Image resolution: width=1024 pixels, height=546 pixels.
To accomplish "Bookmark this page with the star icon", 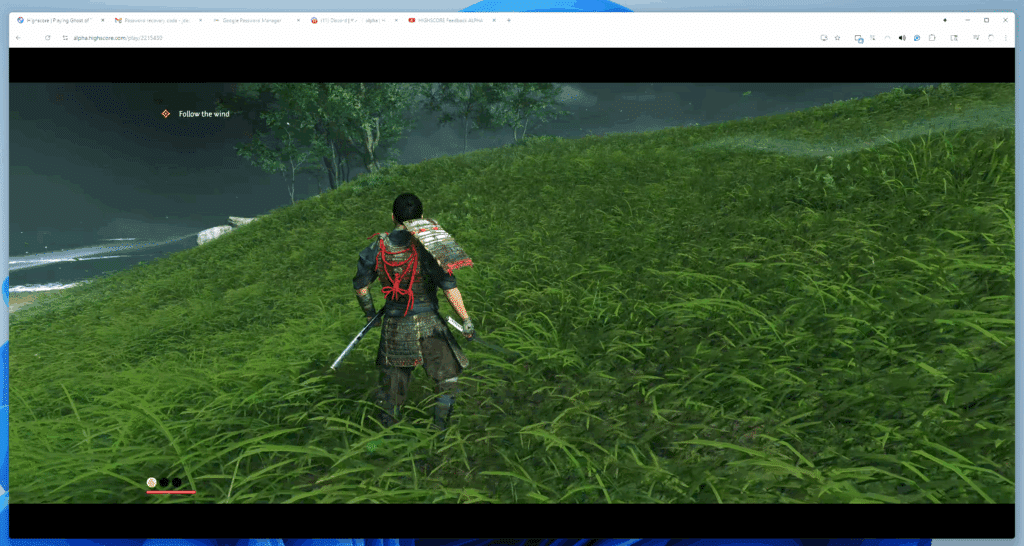I will (837, 38).
